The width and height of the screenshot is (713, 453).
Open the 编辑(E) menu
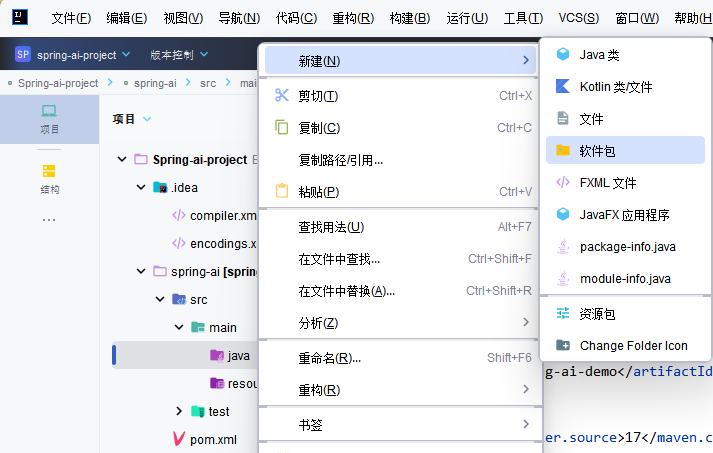pyautogui.click(x=126, y=18)
